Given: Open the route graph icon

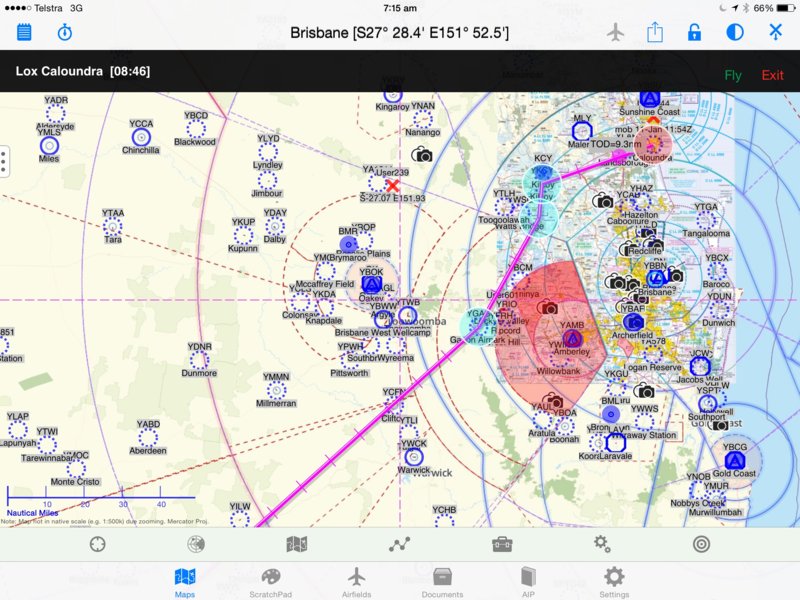Looking at the screenshot, I should click(399, 544).
